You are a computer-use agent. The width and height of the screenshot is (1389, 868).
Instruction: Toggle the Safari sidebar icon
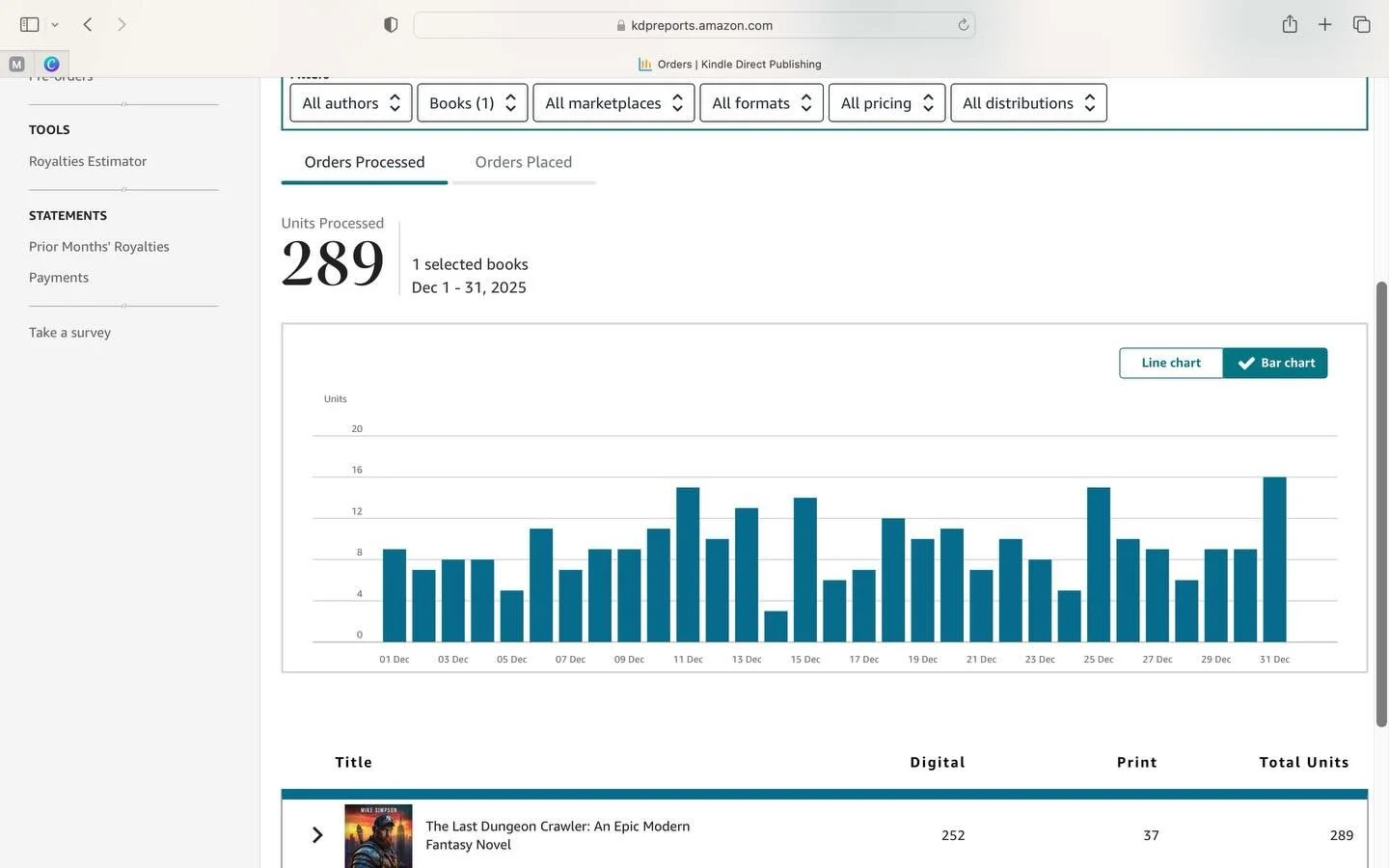[x=29, y=24]
